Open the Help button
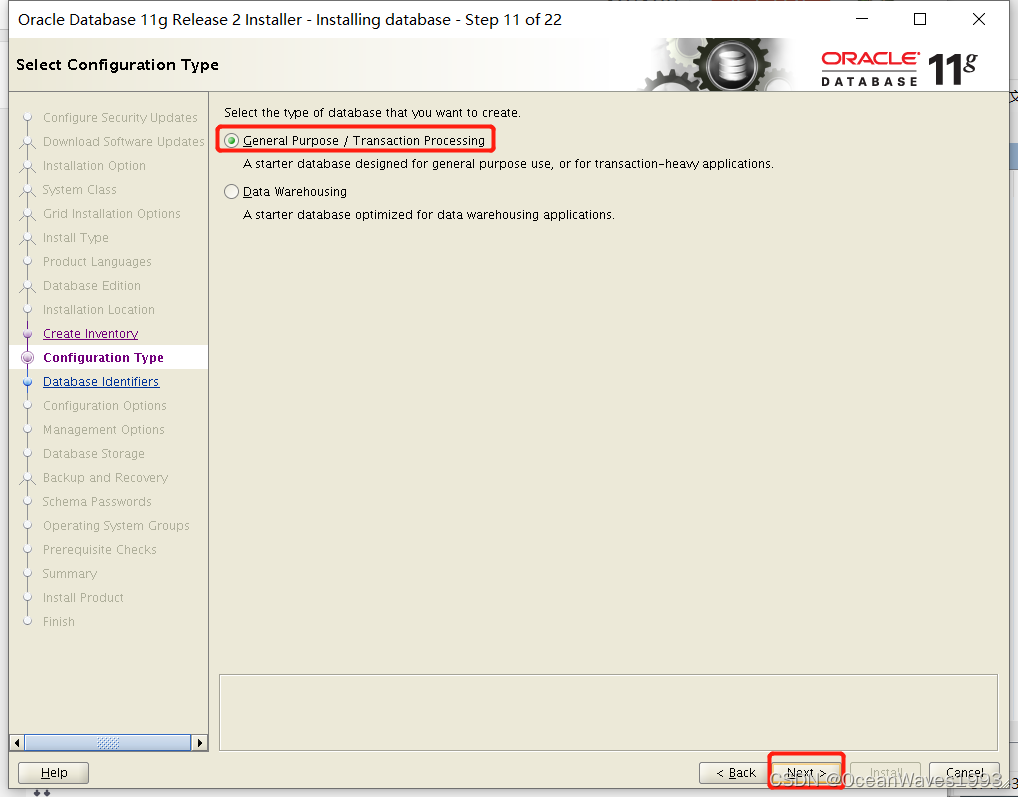The width and height of the screenshot is (1018, 797). tap(53, 772)
